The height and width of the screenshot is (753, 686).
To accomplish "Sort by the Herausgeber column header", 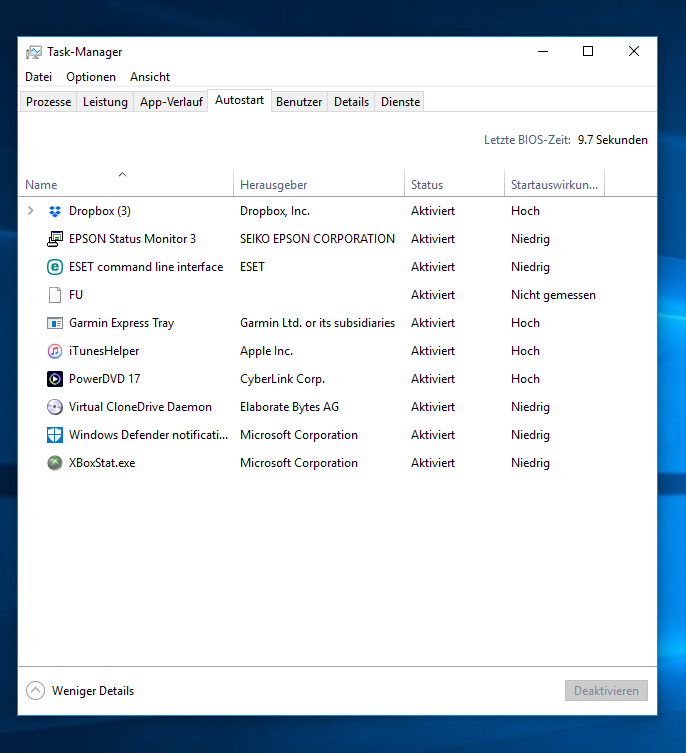I will (x=319, y=182).
